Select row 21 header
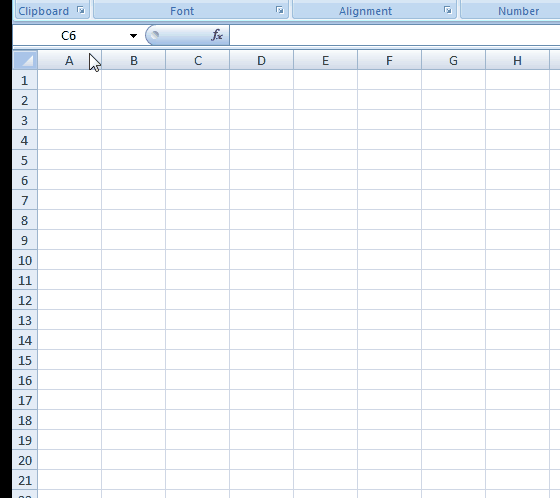560x498 pixels. pos(25,480)
